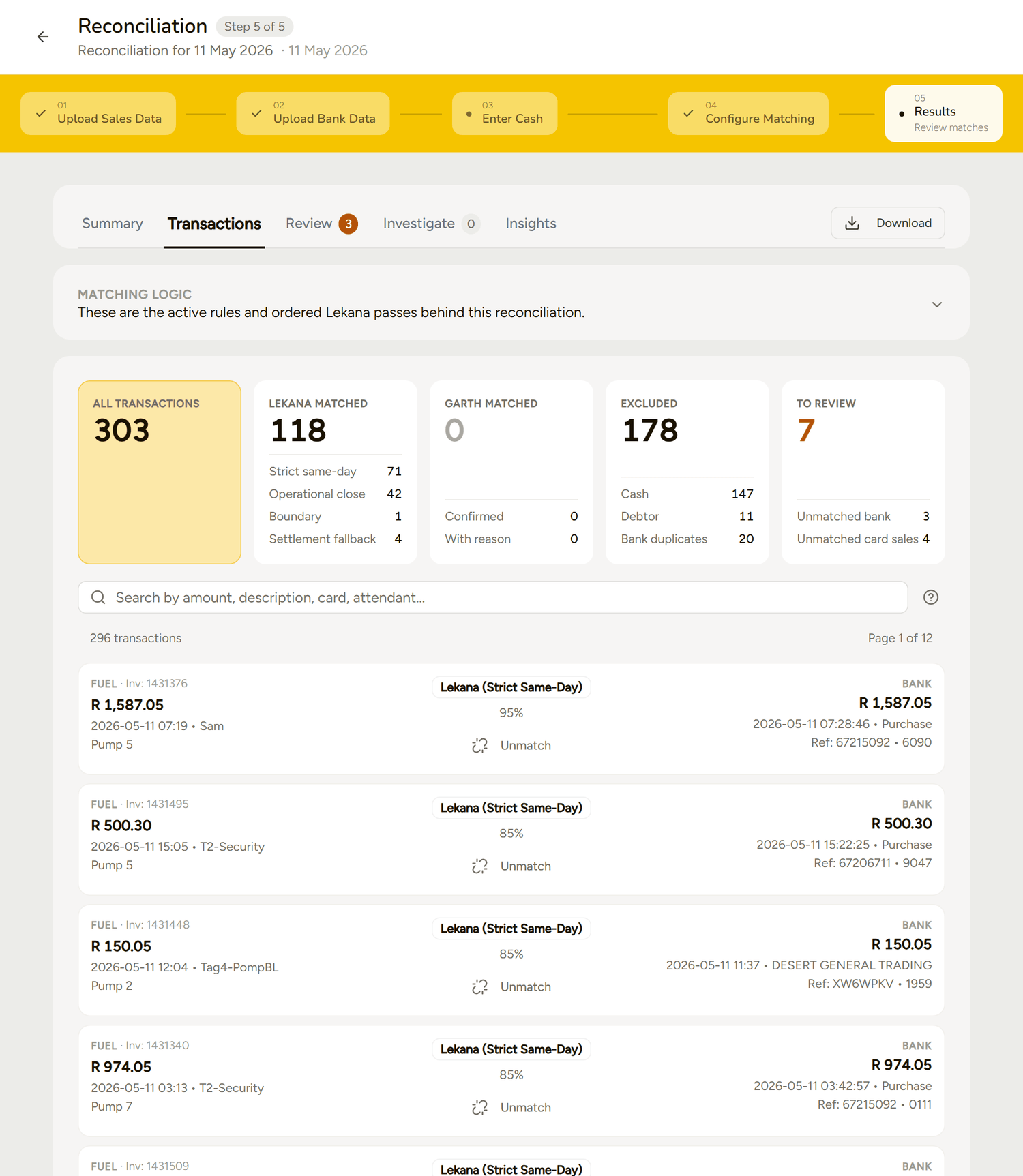1023x1176 pixels.
Task: Click 'With reason' row in Garth Matched
Action: click(x=512, y=539)
